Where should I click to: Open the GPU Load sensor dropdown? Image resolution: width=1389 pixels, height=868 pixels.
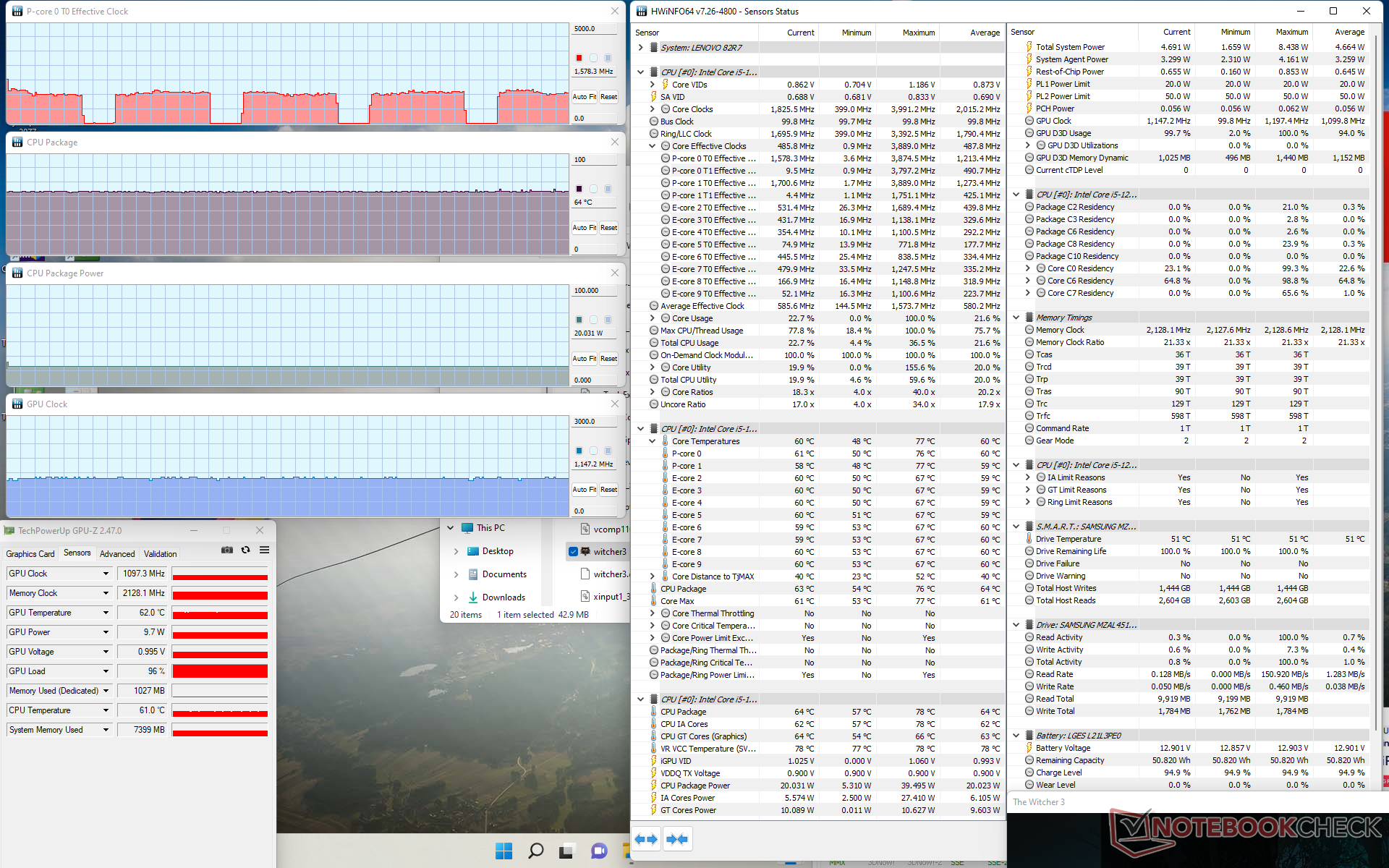coord(106,671)
